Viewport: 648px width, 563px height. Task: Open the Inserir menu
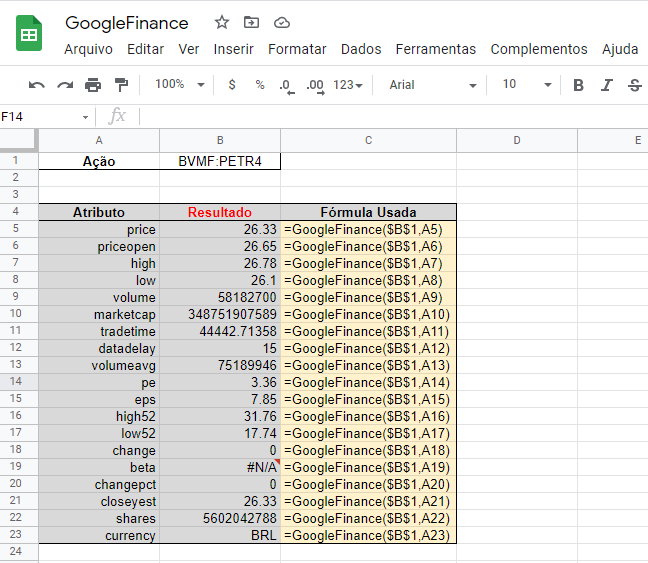tap(233, 49)
